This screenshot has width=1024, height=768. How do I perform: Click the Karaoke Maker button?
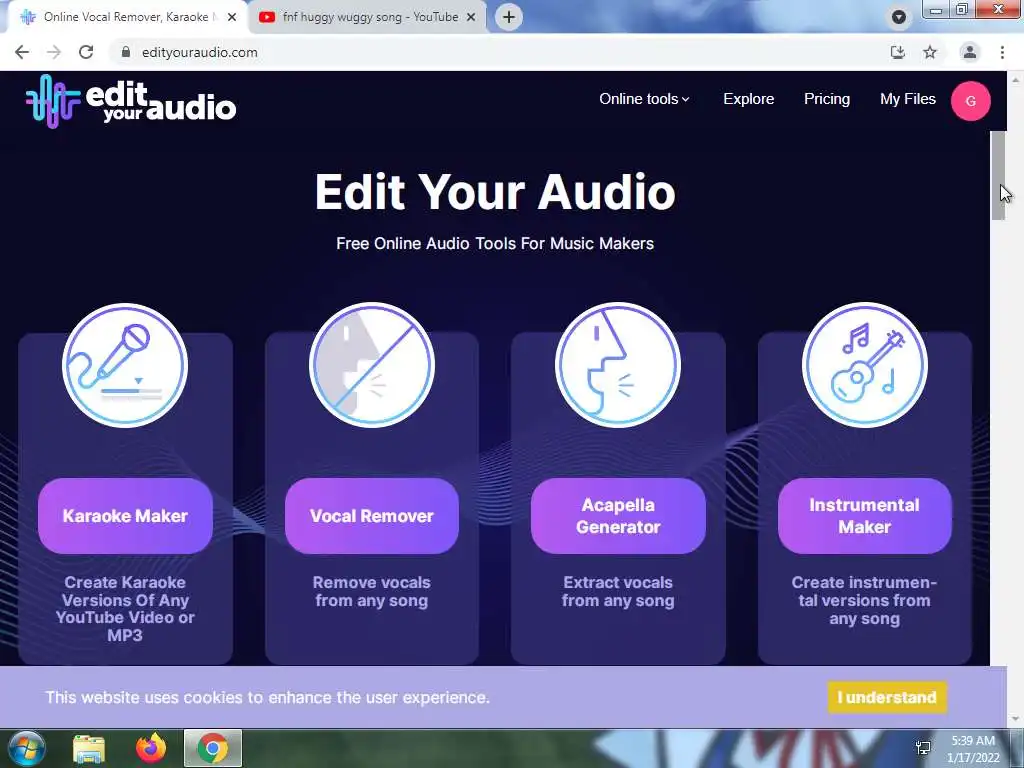pyautogui.click(x=125, y=516)
